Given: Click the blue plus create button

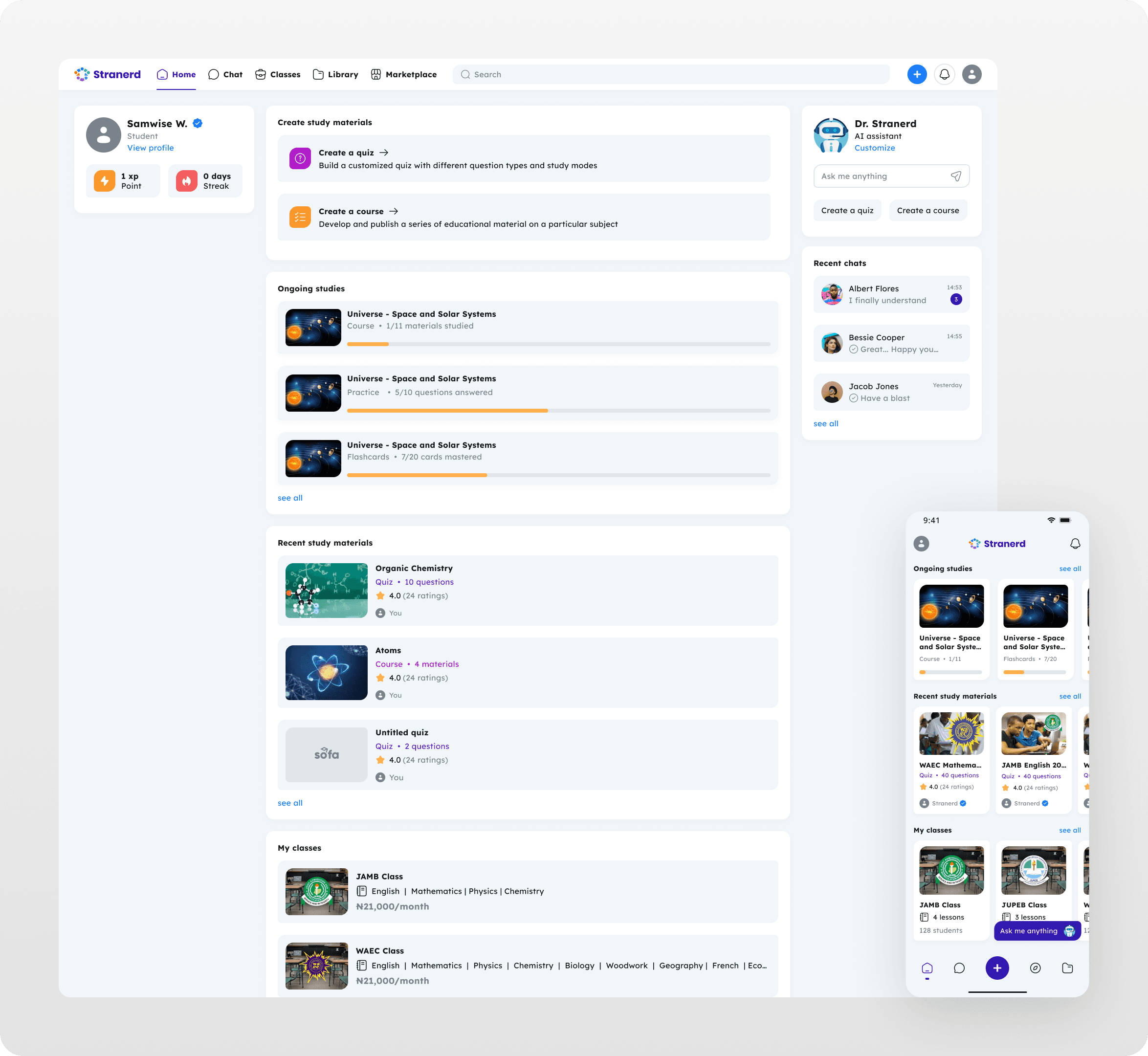Looking at the screenshot, I should (917, 74).
